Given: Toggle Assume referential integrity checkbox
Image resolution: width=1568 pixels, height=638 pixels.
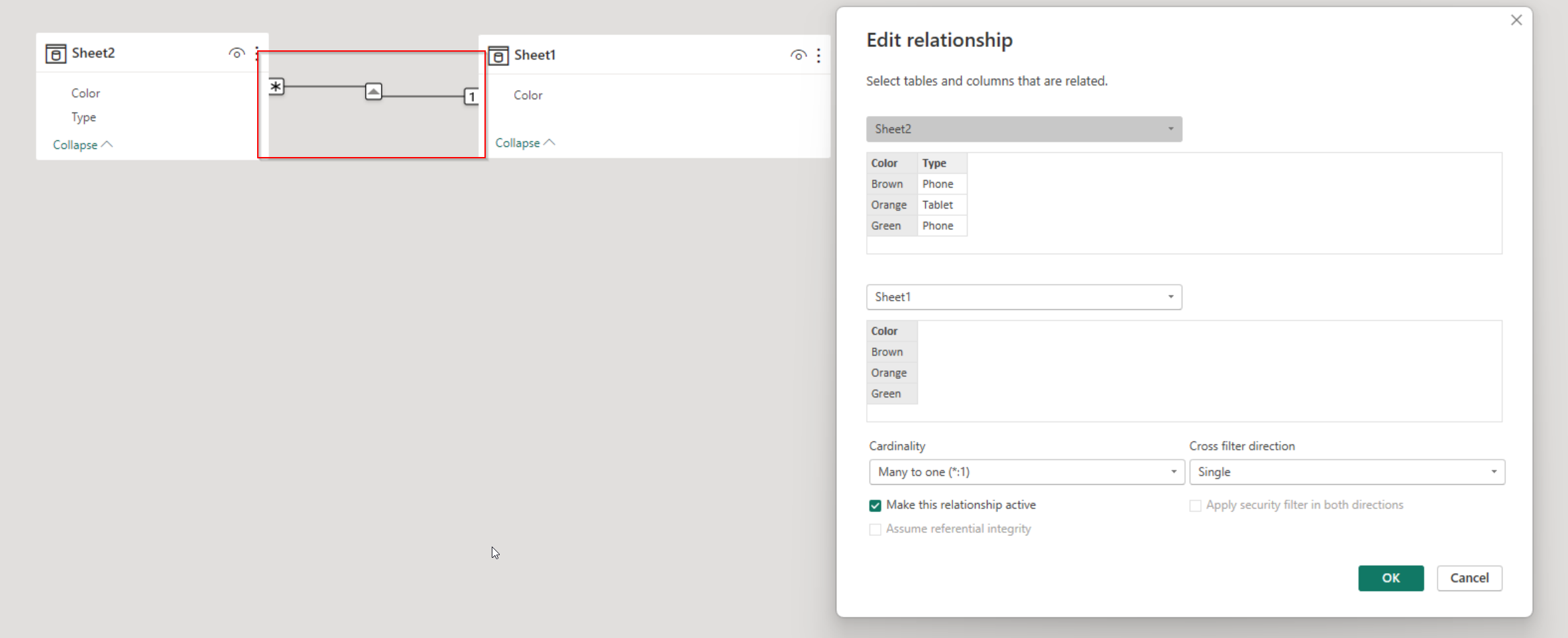Looking at the screenshot, I should (x=875, y=529).
